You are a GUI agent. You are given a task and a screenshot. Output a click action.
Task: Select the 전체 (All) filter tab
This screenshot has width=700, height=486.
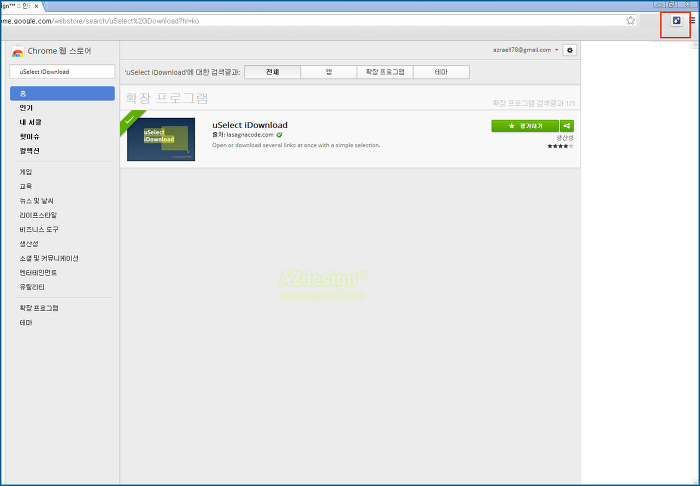(272, 72)
